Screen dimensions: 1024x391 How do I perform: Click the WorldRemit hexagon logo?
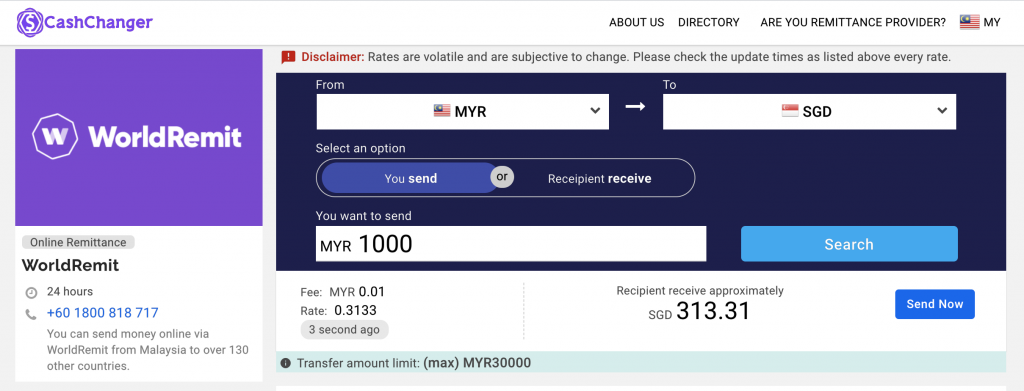point(55,136)
